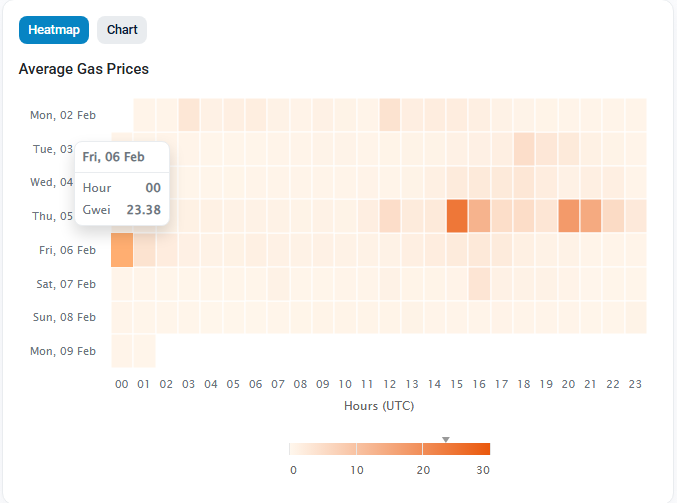Click the Sun, 08 Feb row label
The height and width of the screenshot is (503, 677).
(63, 317)
